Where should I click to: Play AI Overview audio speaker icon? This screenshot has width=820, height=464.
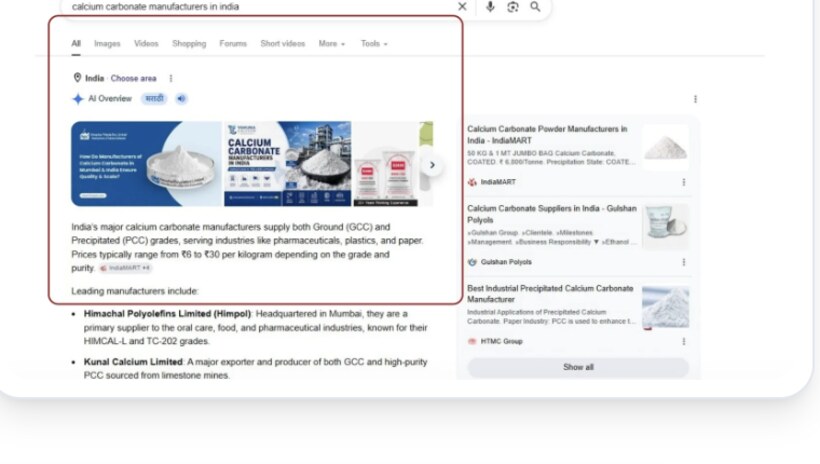coord(181,98)
